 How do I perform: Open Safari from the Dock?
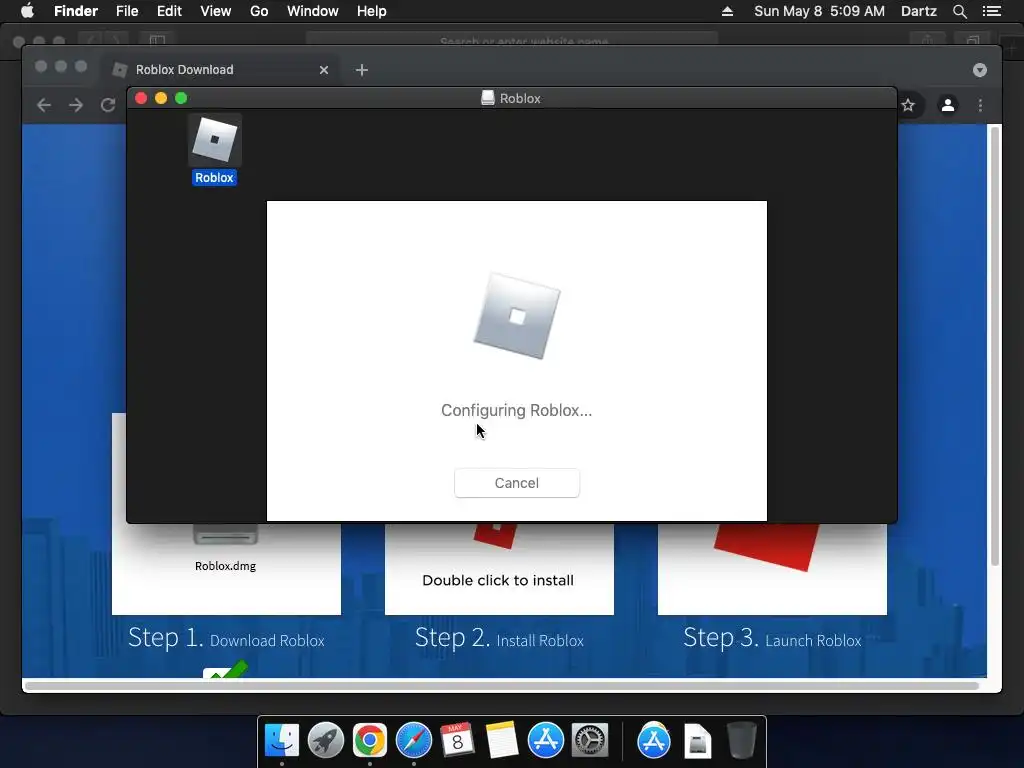pos(413,741)
